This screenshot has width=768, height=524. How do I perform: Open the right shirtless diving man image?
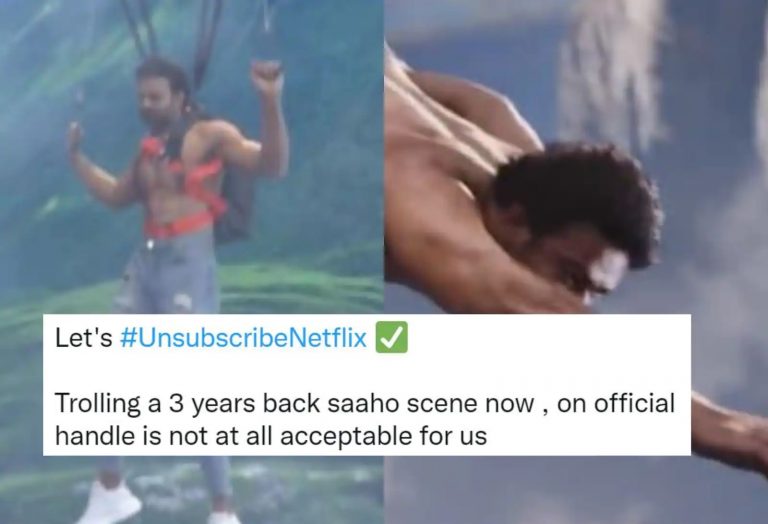click(576, 157)
